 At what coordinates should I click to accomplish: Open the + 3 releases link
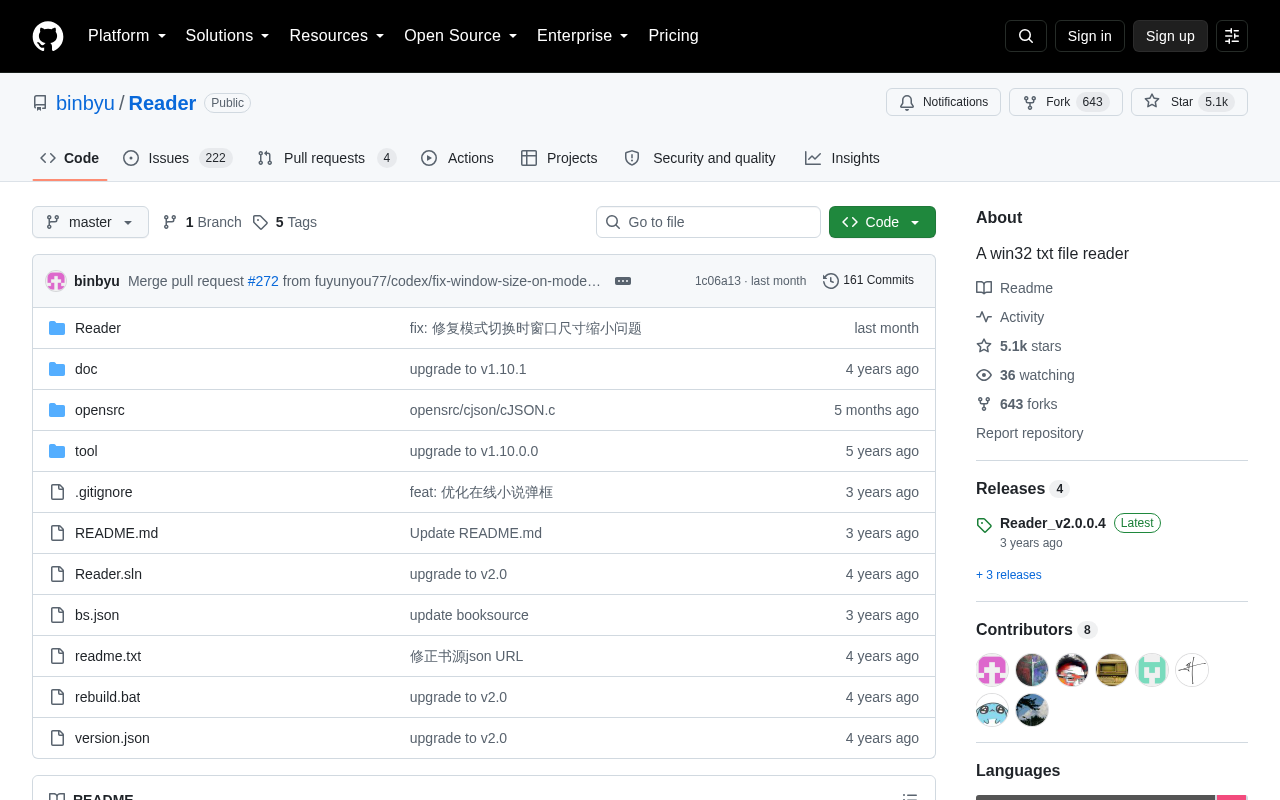point(1009,575)
